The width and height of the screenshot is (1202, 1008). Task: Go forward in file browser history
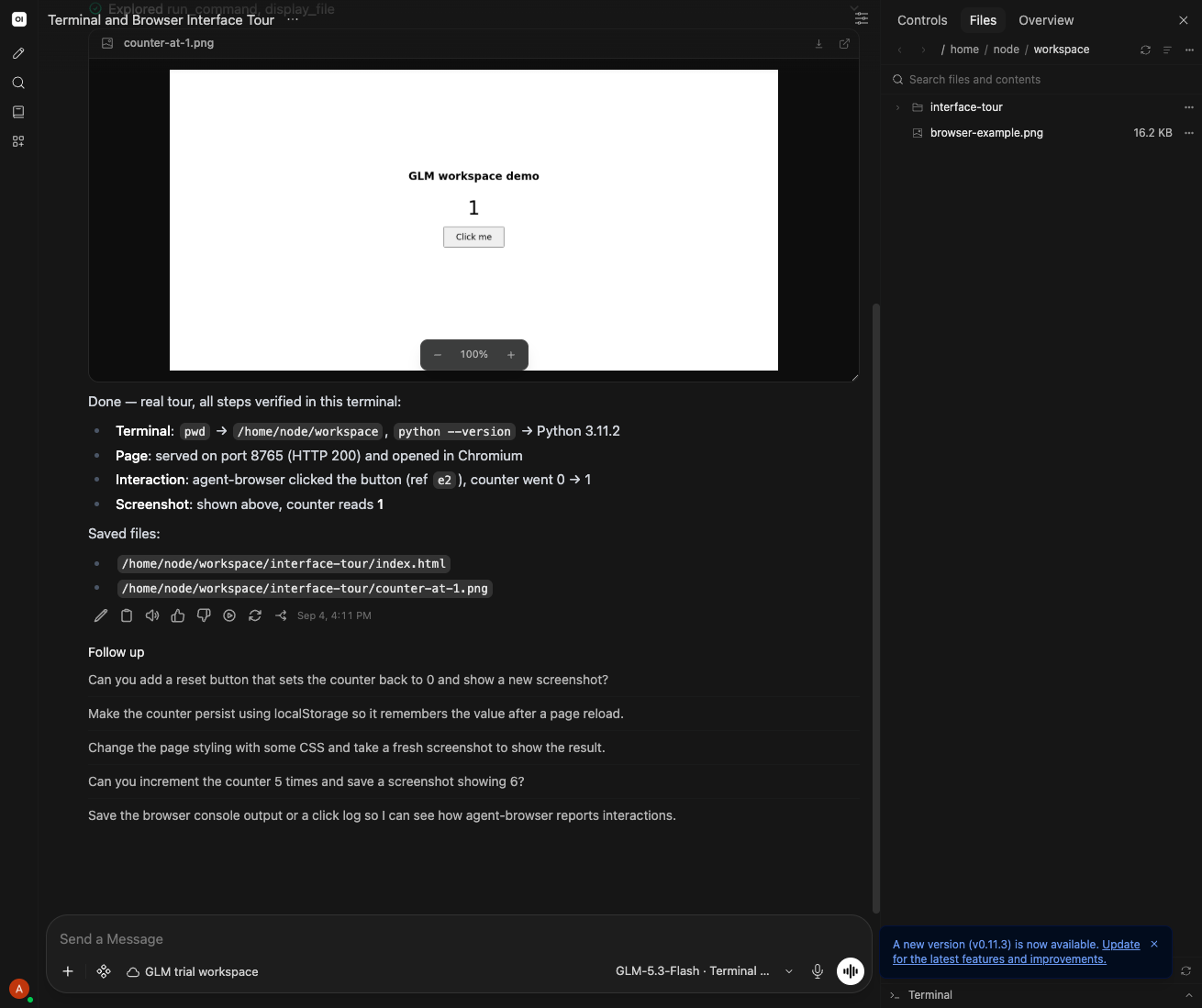(x=923, y=50)
